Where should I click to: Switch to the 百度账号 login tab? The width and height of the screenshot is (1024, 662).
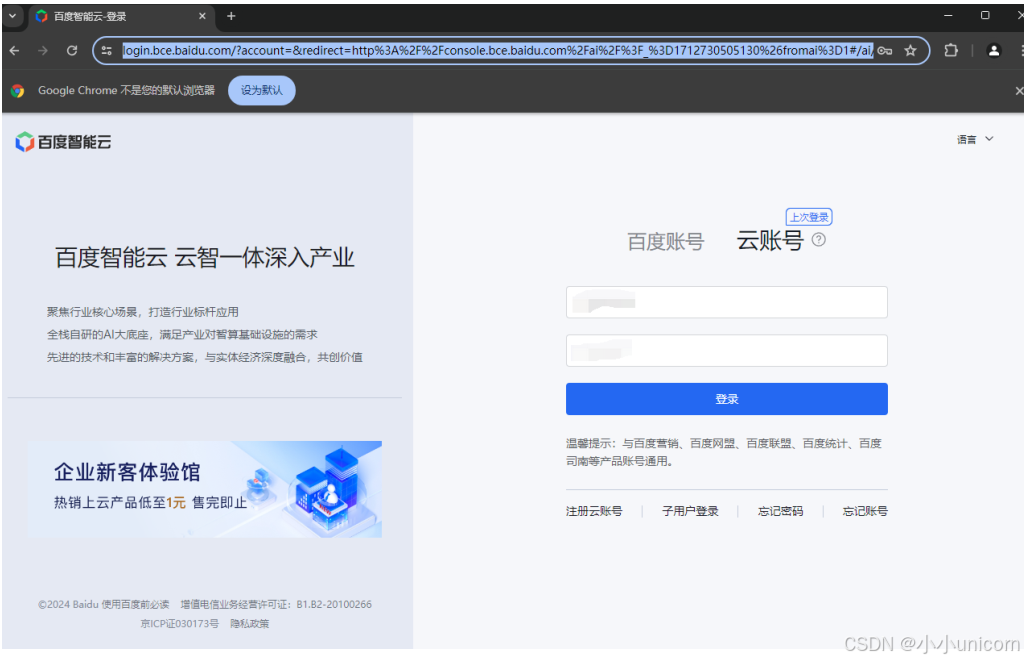(x=665, y=242)
